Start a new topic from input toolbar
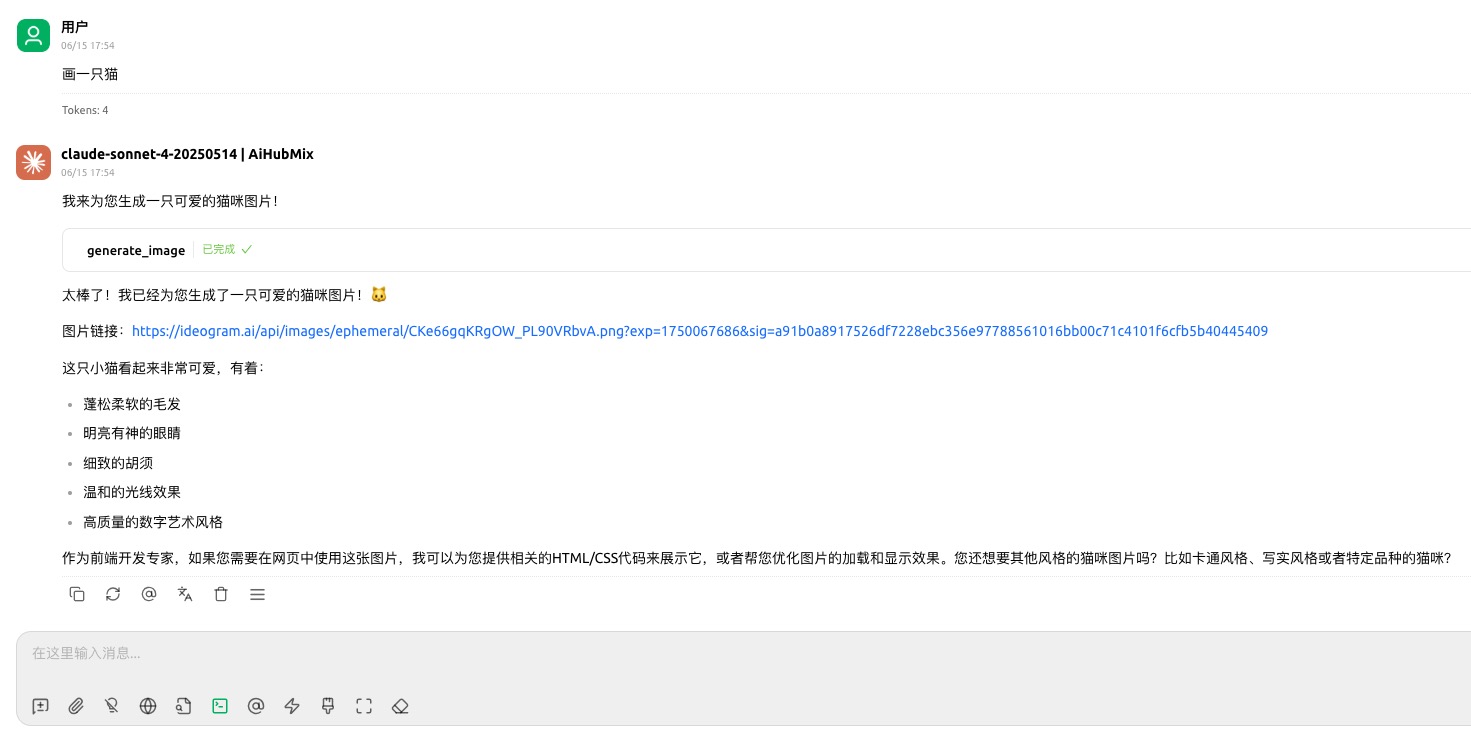 tap(40, 706)
